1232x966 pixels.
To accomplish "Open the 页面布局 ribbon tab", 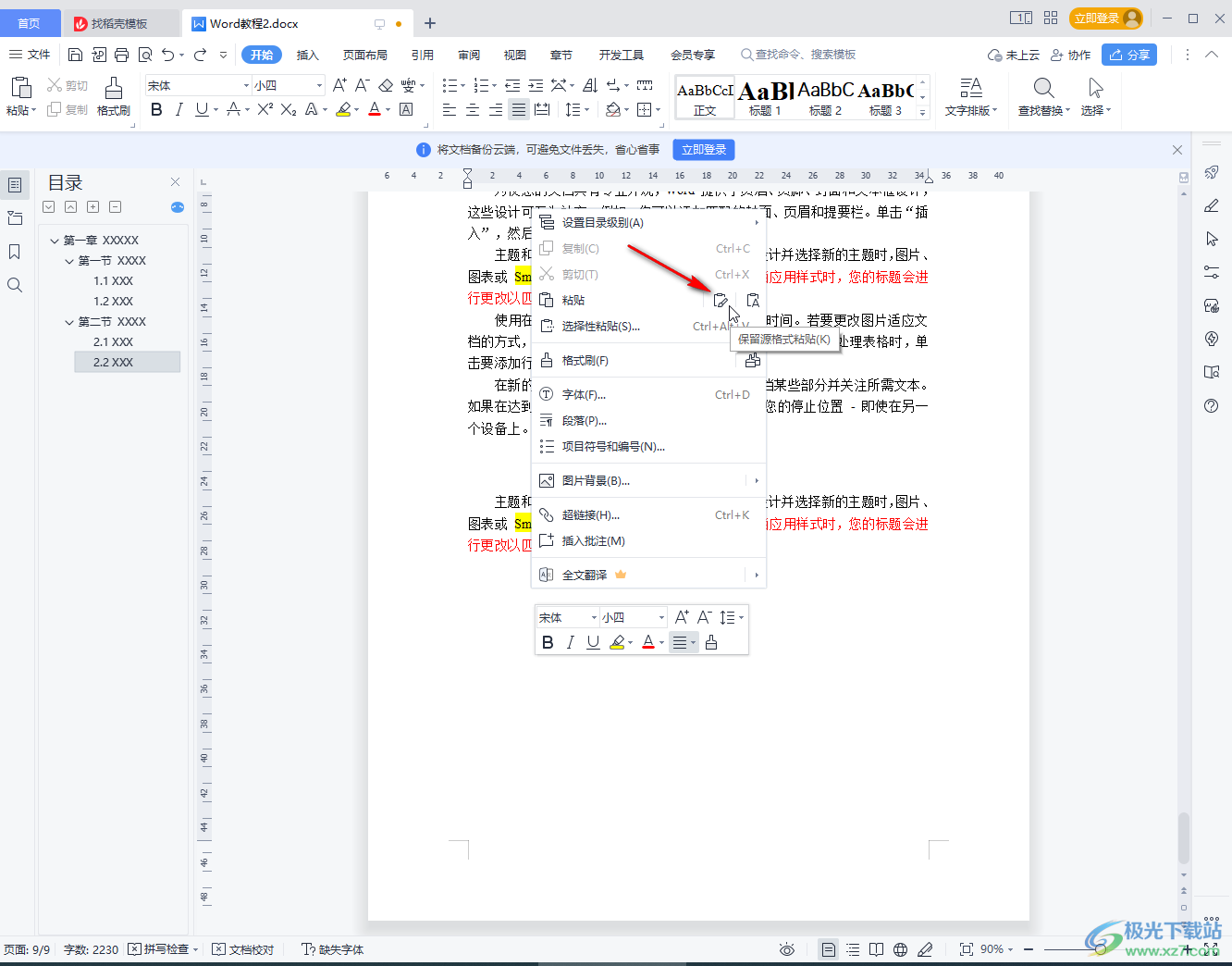I will pos(365,55).
